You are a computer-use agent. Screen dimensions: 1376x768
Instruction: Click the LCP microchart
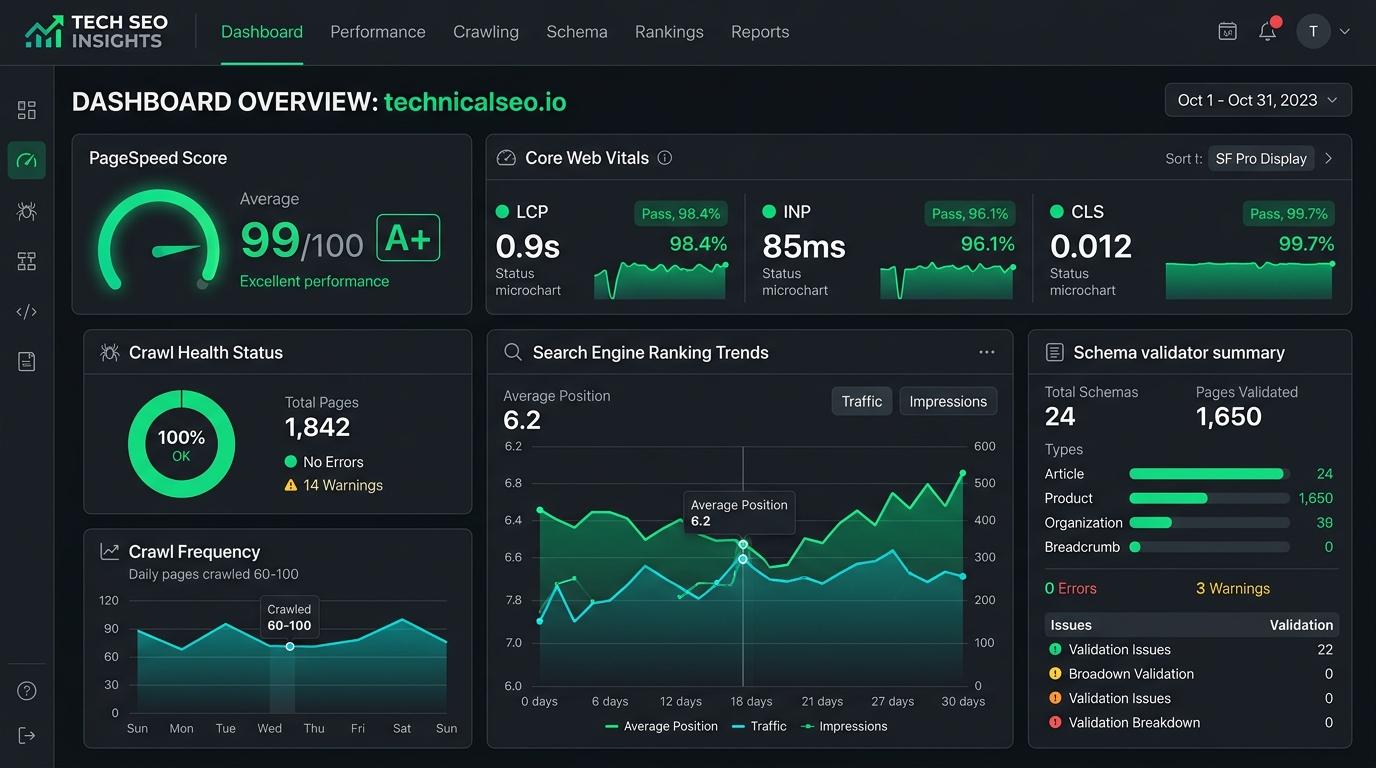(660, 279)
